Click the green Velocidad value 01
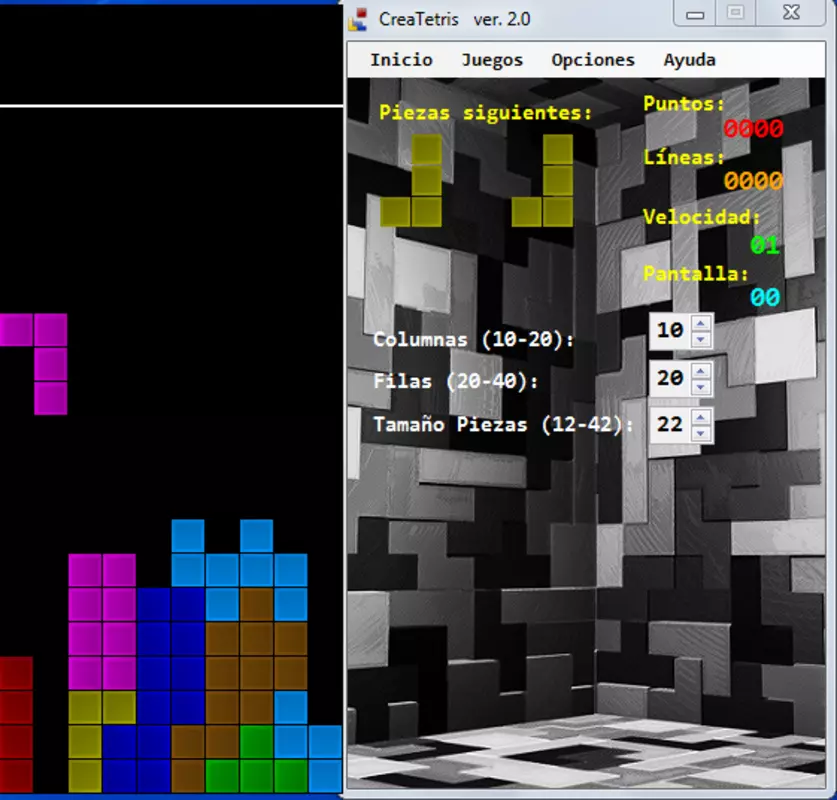 coord(765,245)
